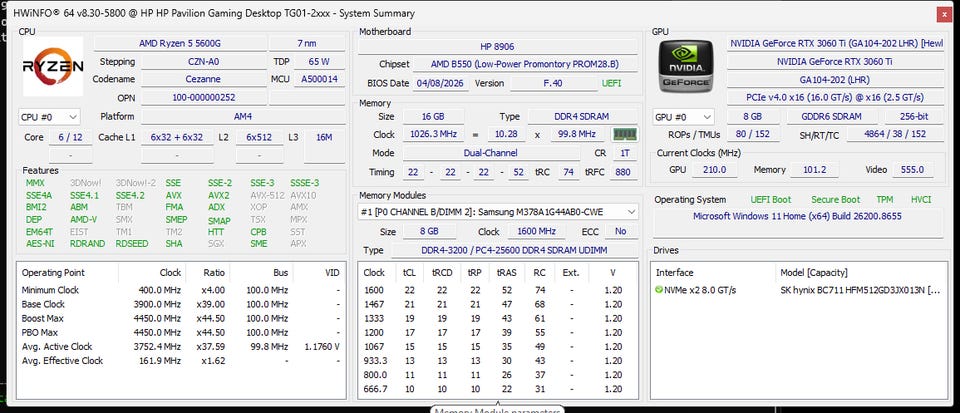This screenshot has width=960, height=413.
Task: Click the 666.7 clock row in timings table
Action: 497,389
